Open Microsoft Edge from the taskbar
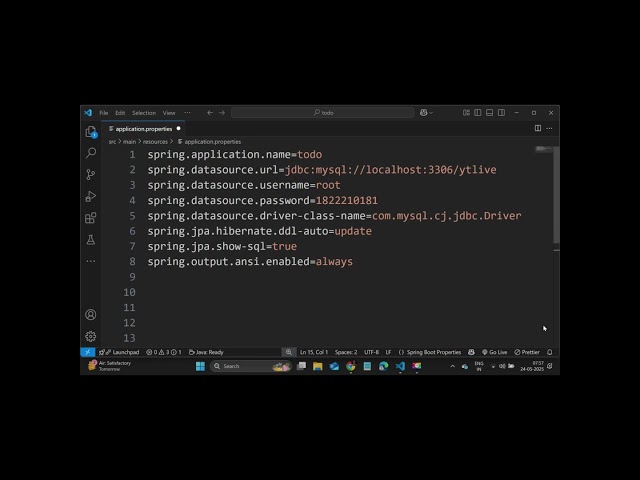640x480 pixels. 384,366
